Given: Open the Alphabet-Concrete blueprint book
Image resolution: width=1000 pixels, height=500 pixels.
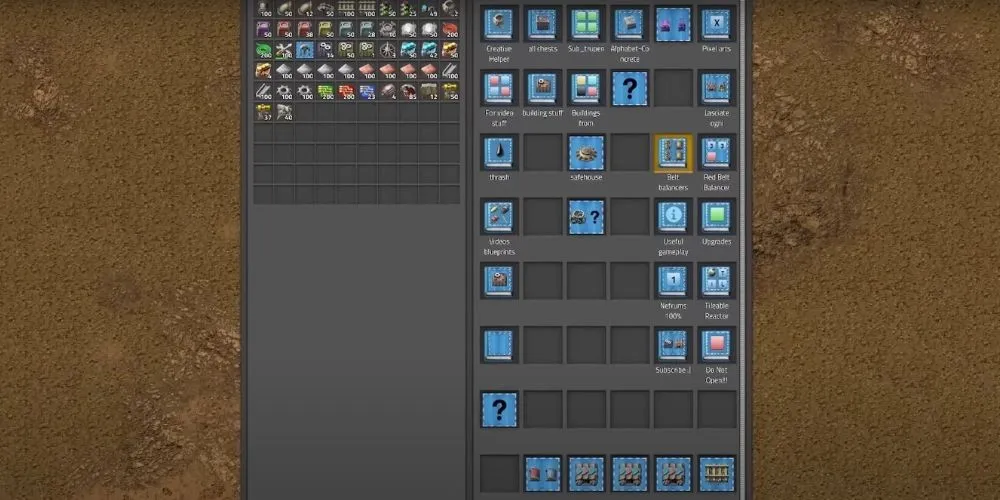Looking at the screenshot, I should (x=629, y=24).
